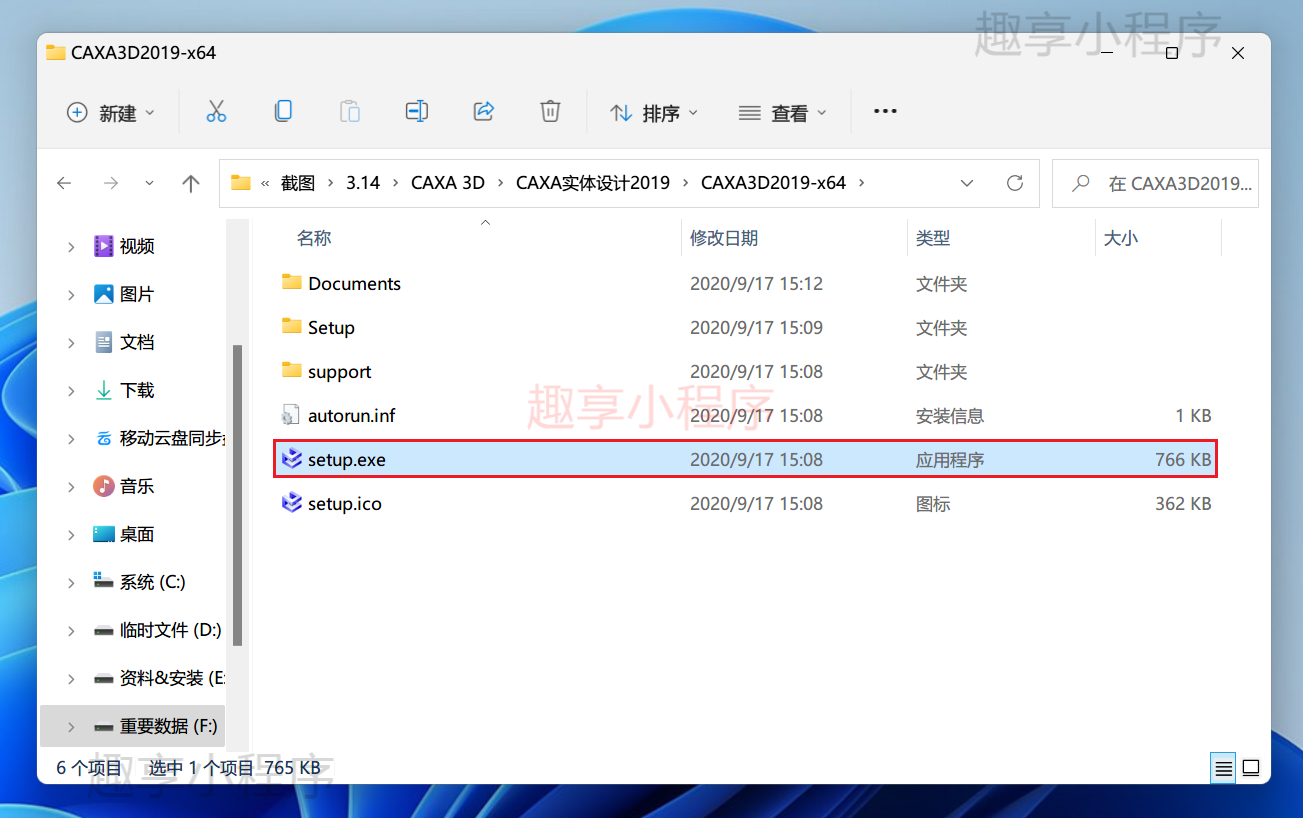Expand the 重要数据 (F:) drive node

(x=71, y=726)
